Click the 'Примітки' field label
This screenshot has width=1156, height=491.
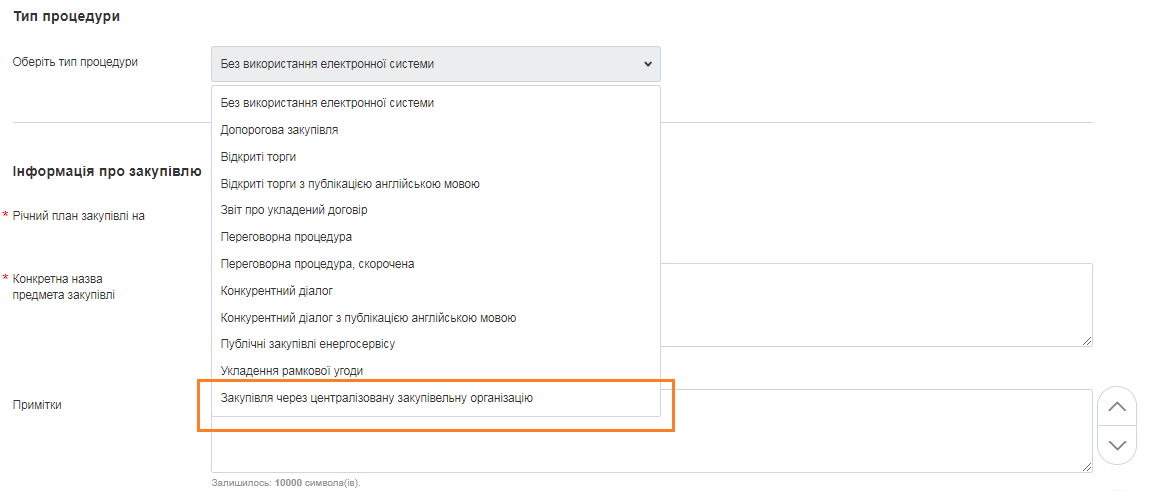coord(37,405)
